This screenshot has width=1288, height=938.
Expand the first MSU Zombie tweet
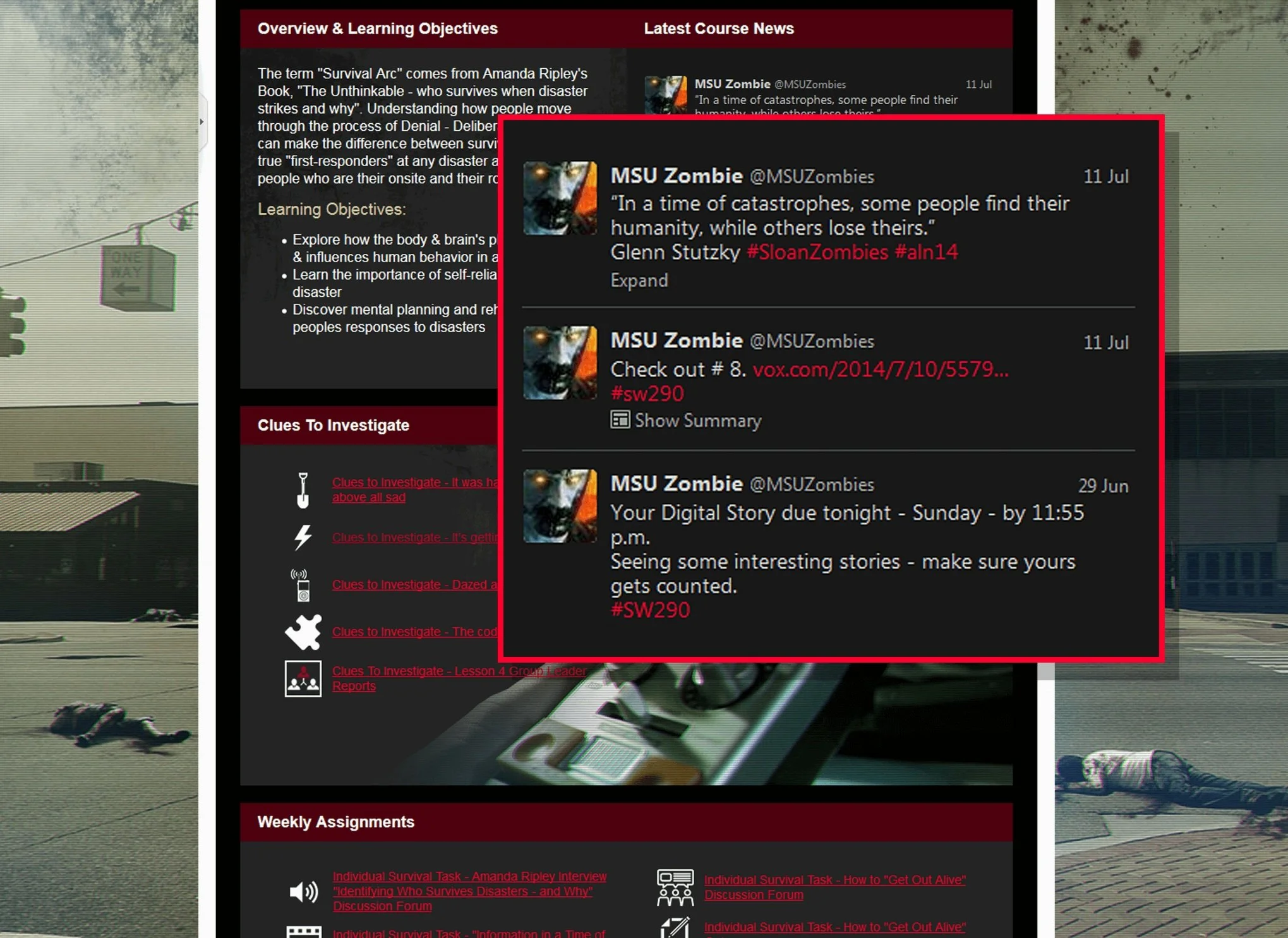pos(639,280)
